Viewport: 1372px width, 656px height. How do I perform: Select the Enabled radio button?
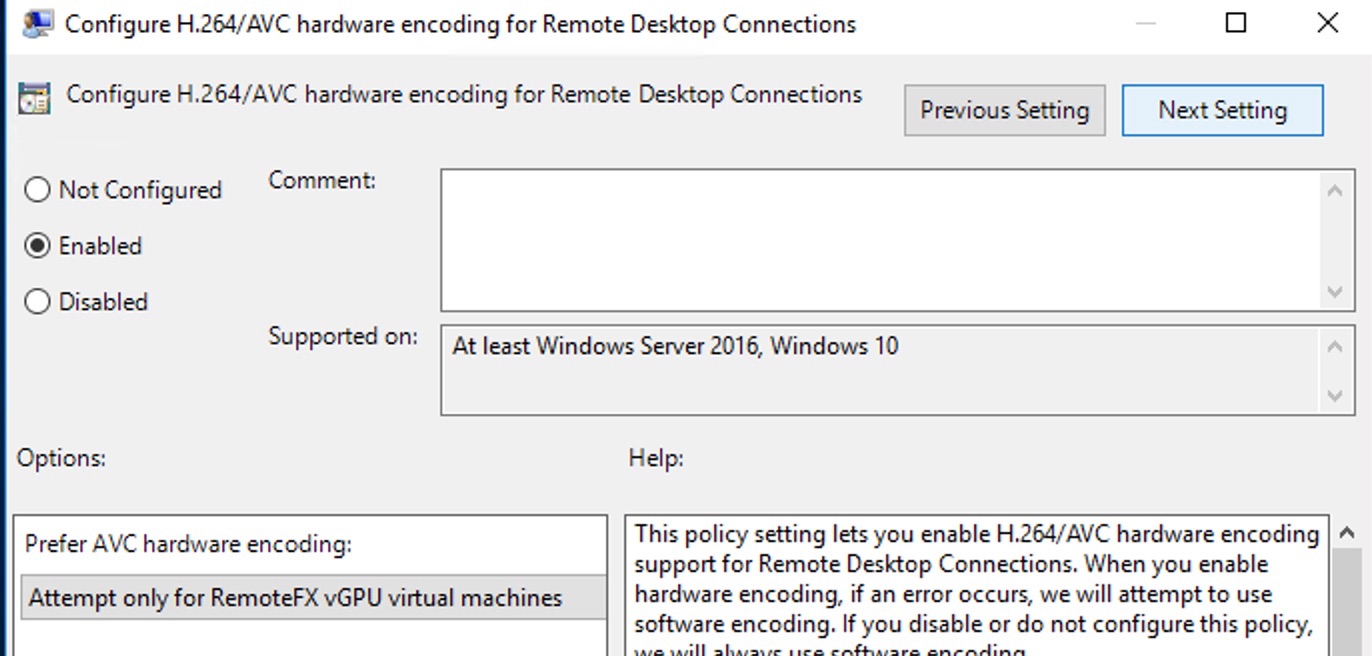click(37, 246)
